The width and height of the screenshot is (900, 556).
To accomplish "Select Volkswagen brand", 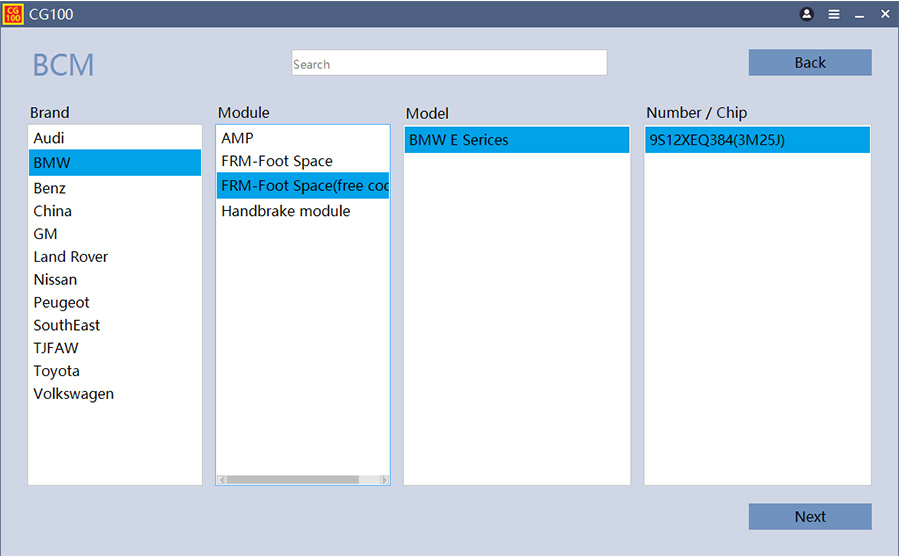I will point(74,394).
